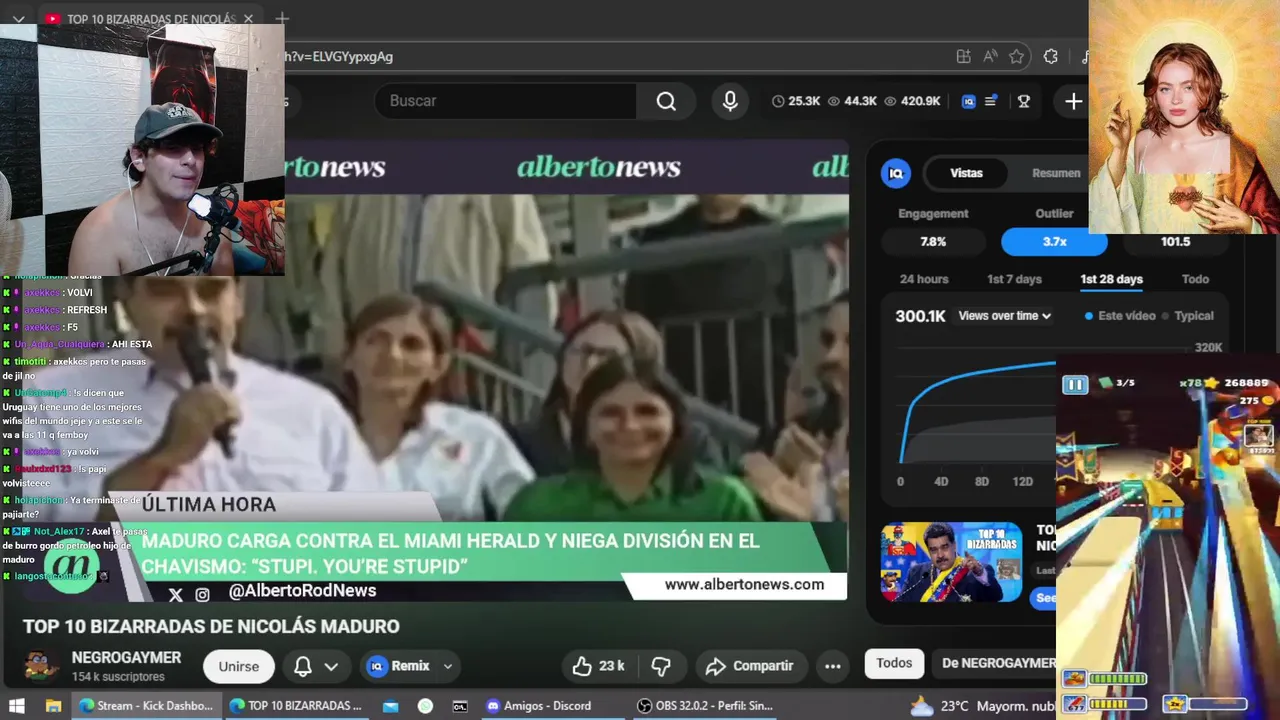Click the 25.3K clock stat icon
The width and height of the screenshot is (1280, 720).
click(x=778, y=101)
